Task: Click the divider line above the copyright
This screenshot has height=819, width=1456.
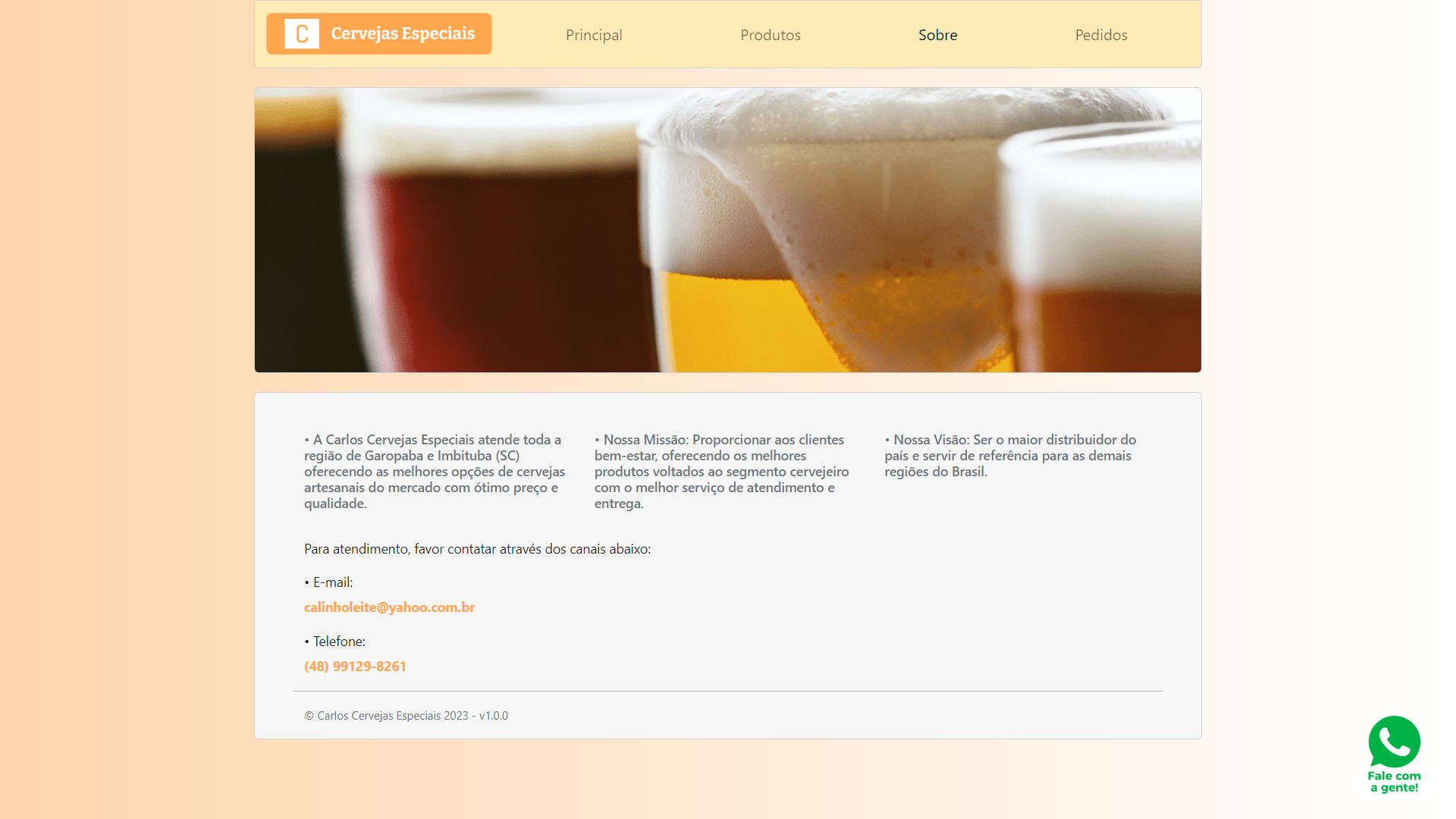Action: click(727, 691)
